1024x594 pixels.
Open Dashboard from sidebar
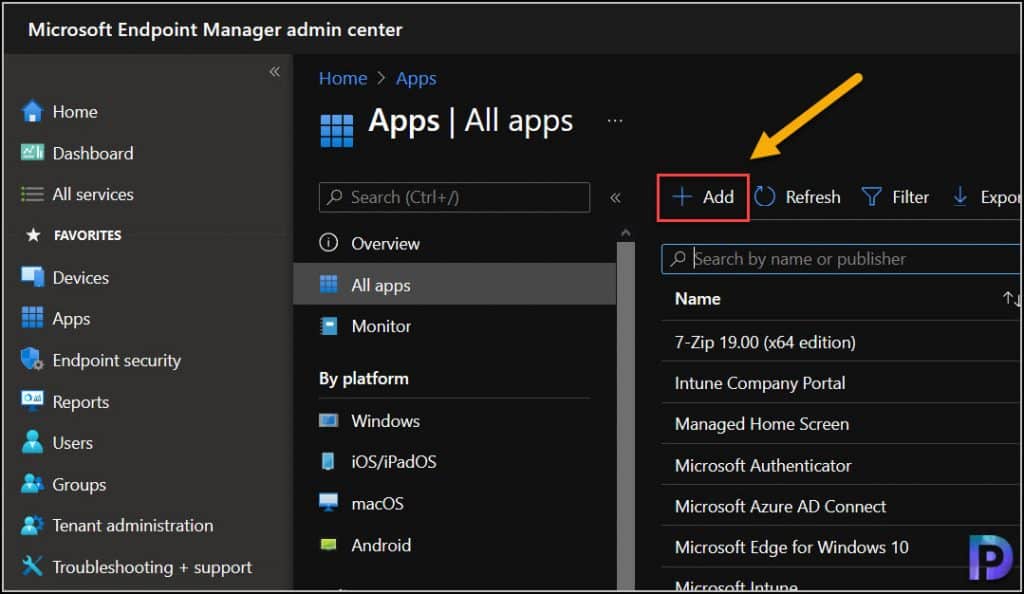[93, 153]
